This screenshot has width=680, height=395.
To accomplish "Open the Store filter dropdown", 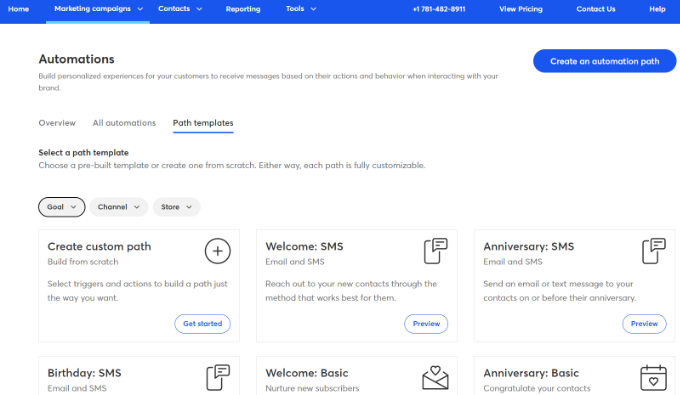I will 177,207.
